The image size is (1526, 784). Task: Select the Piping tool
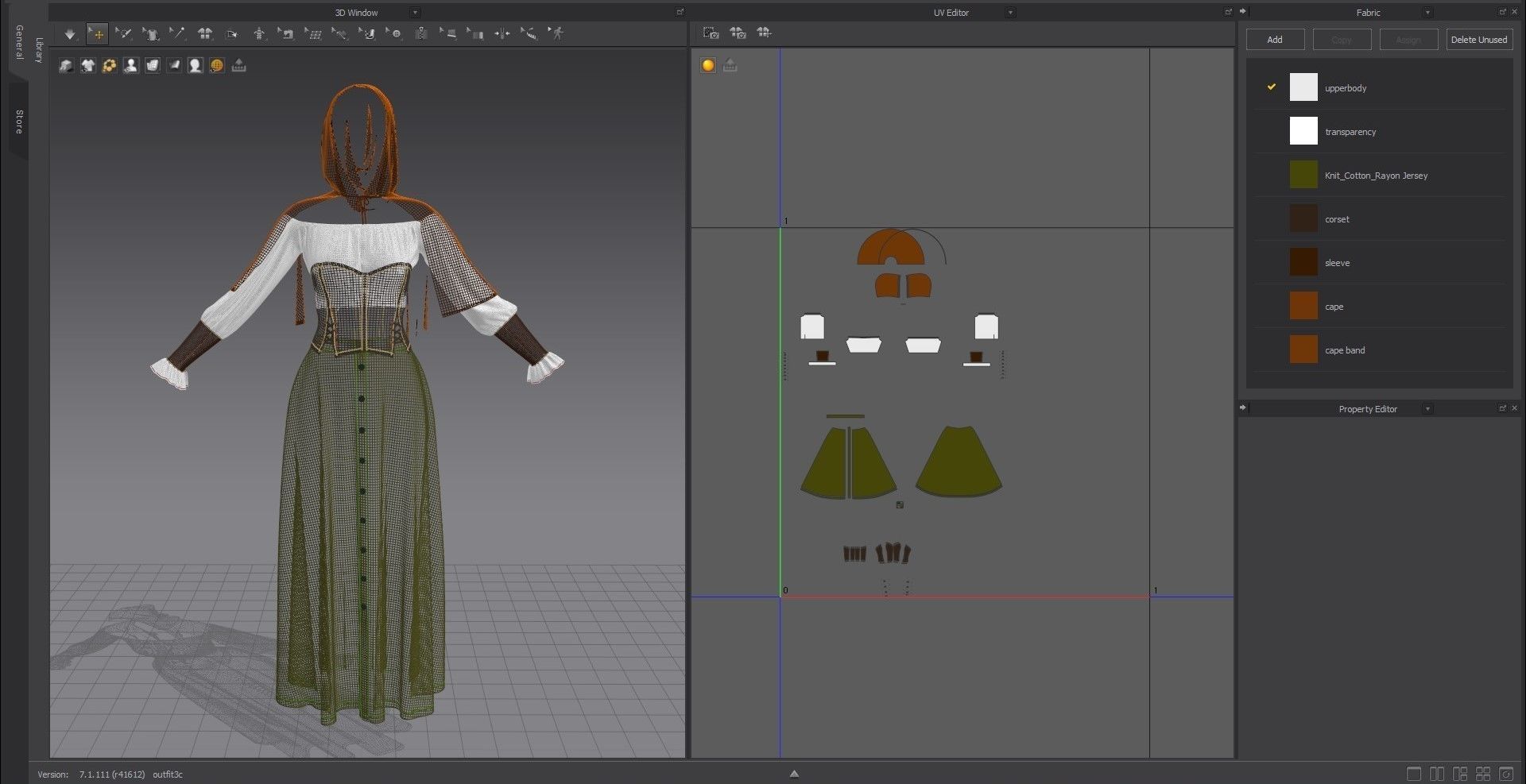(x=448, y=33)
